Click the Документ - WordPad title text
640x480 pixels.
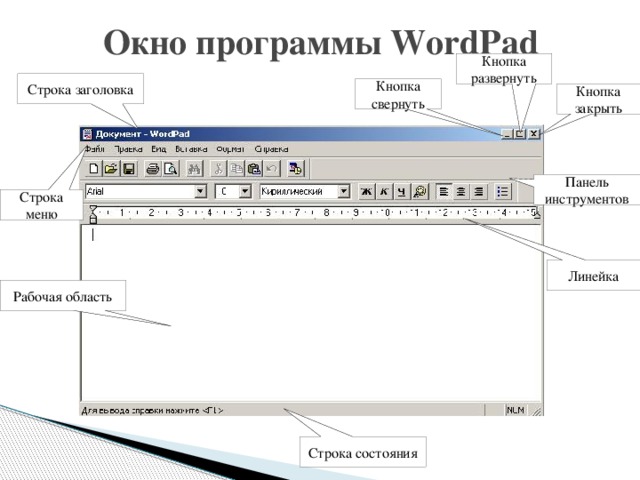(x=142, y=134)
